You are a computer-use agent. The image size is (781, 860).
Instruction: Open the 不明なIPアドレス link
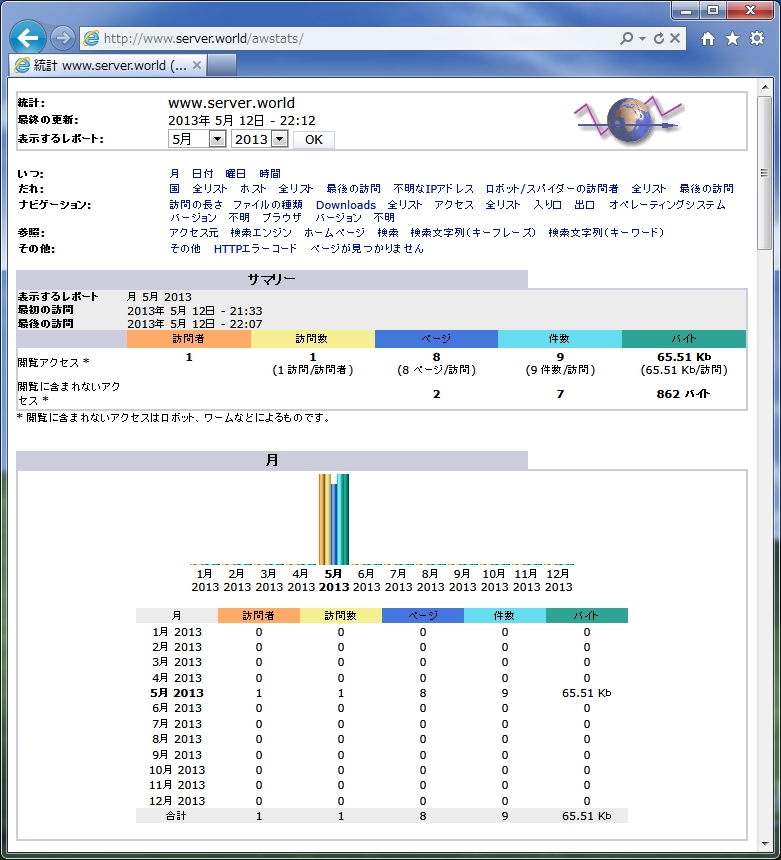click(433, 189)
